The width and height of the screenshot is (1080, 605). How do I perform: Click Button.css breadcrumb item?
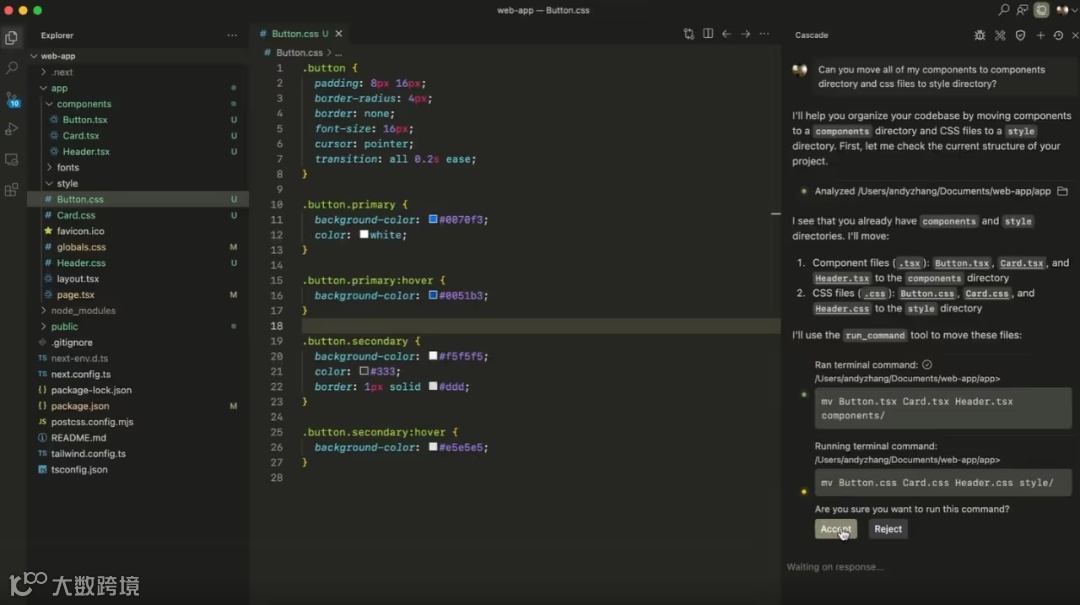tap(299, 52)
